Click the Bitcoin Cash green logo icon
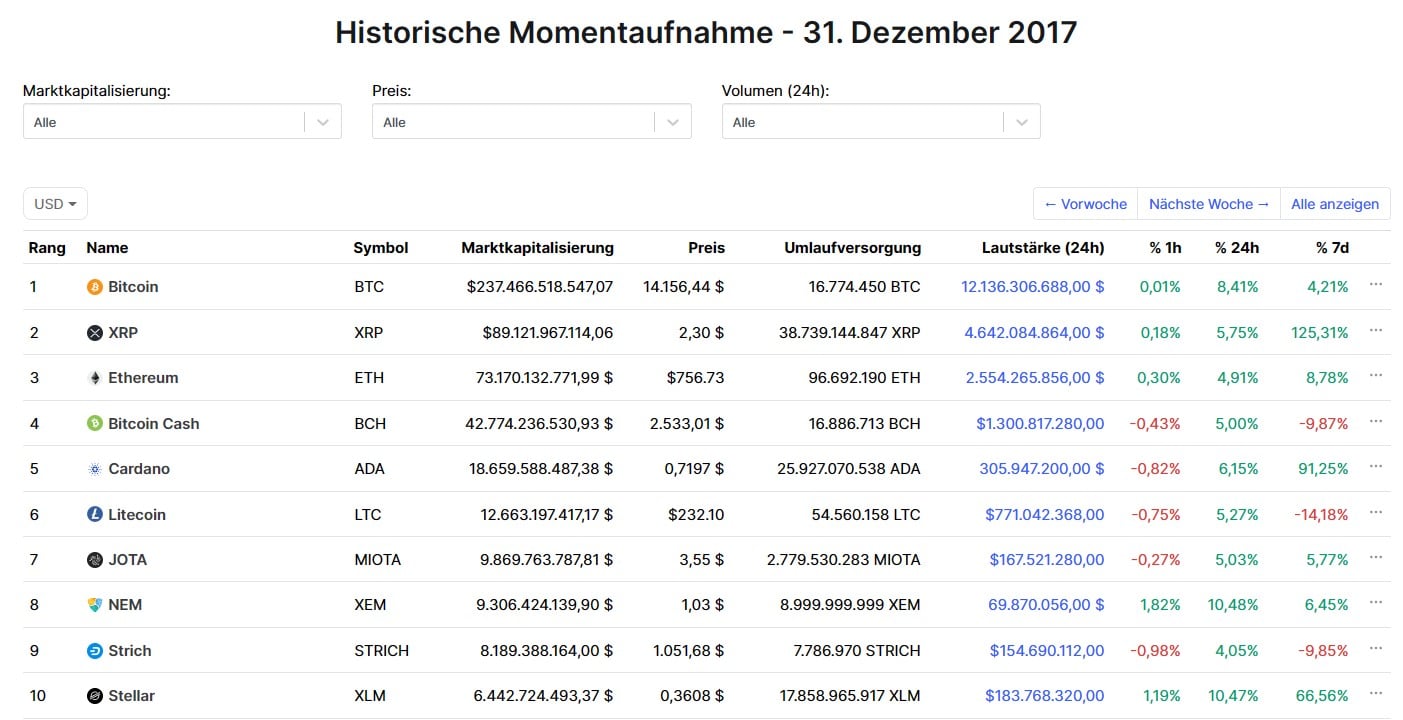Viewport: 1403px width, 720px height. pyautogui.click(x=95, y=424)
